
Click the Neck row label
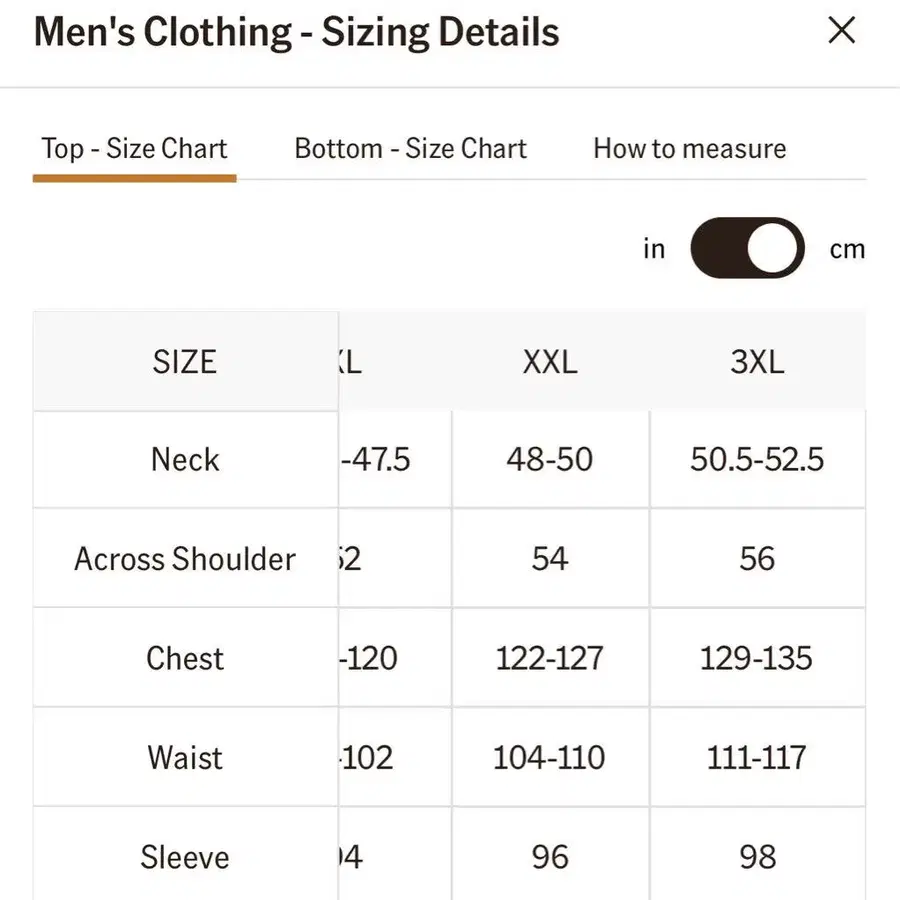tap(185, 459)
